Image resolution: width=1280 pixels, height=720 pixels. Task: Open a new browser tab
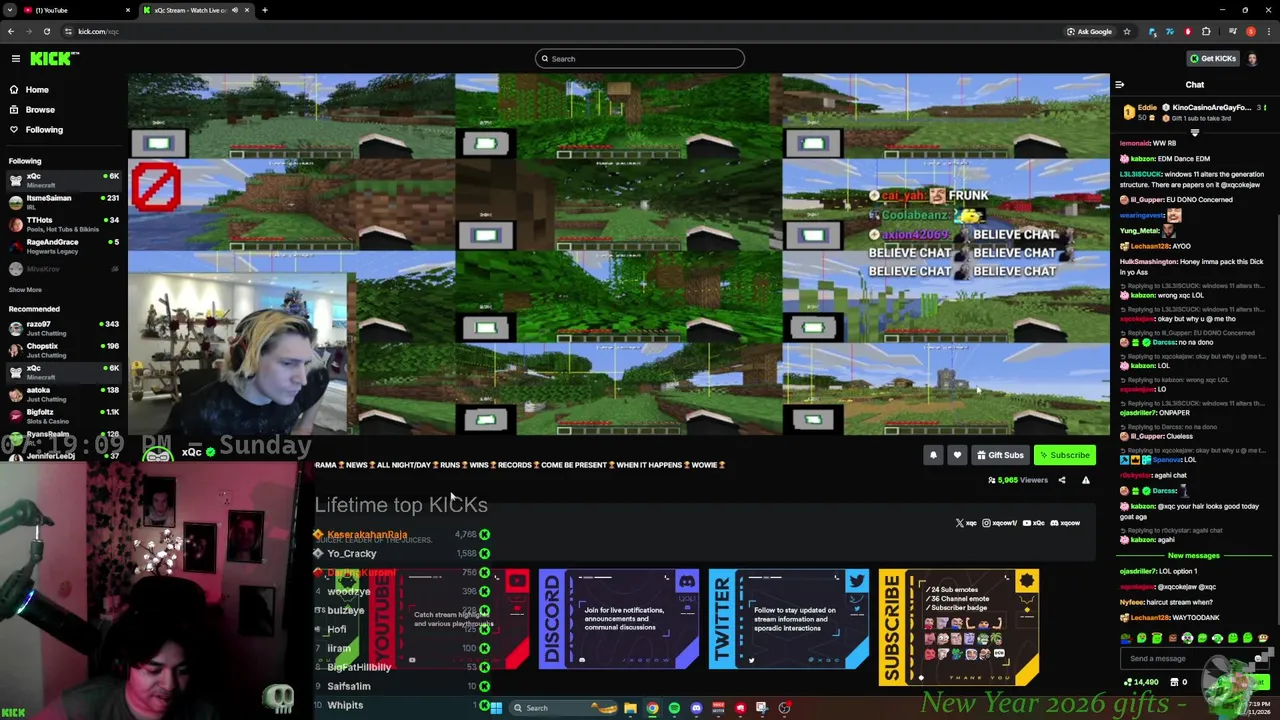point(265,10)
